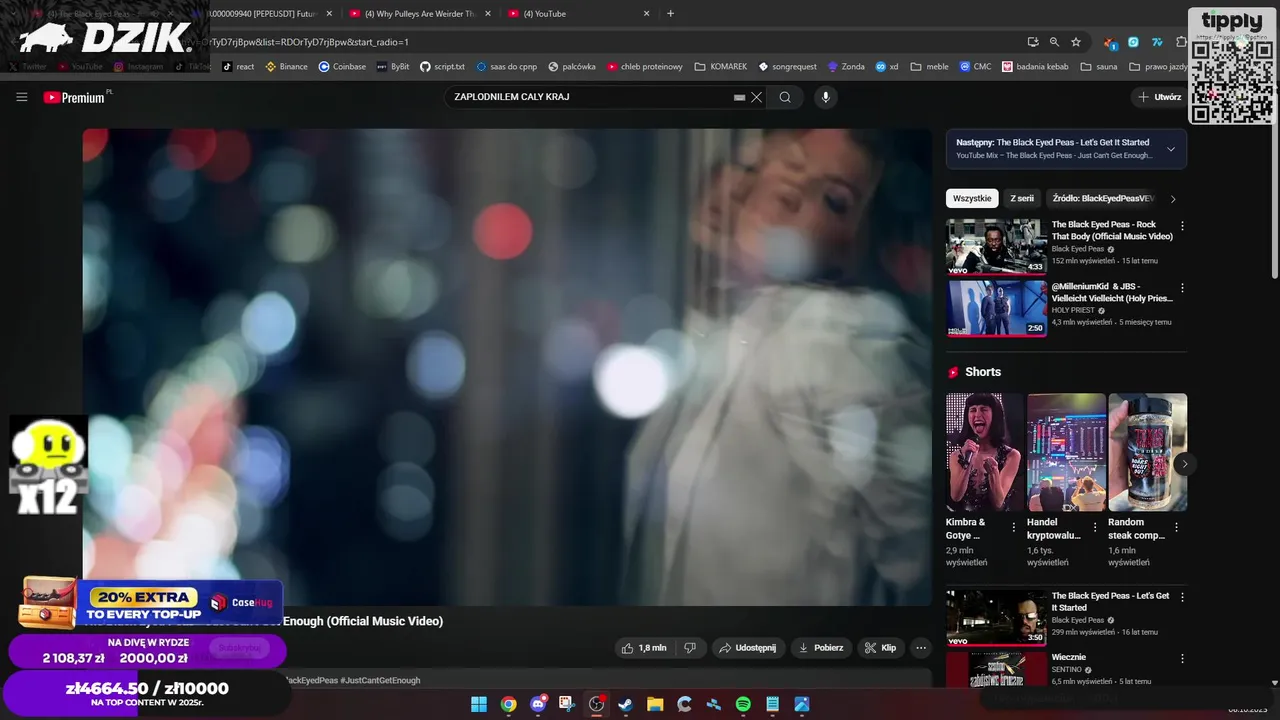Switch to PEPEUSDT Futures browser tab
The image size is (1280, 720).
click(262, 13)
